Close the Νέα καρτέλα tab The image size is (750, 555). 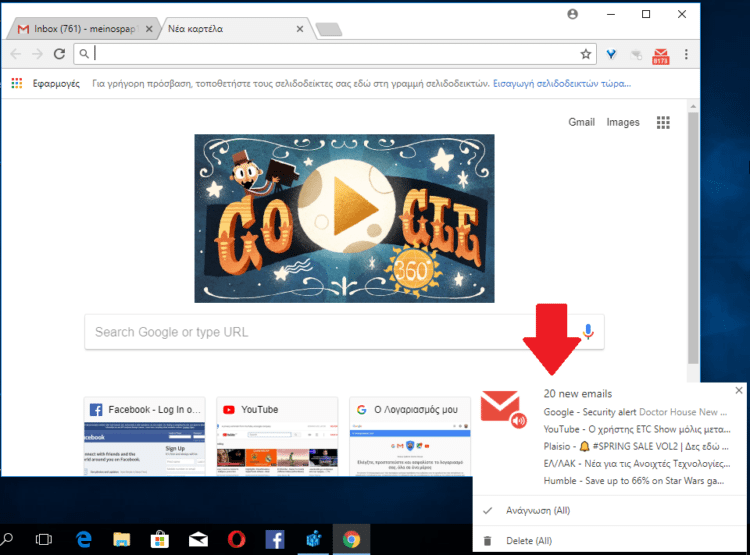300,29
